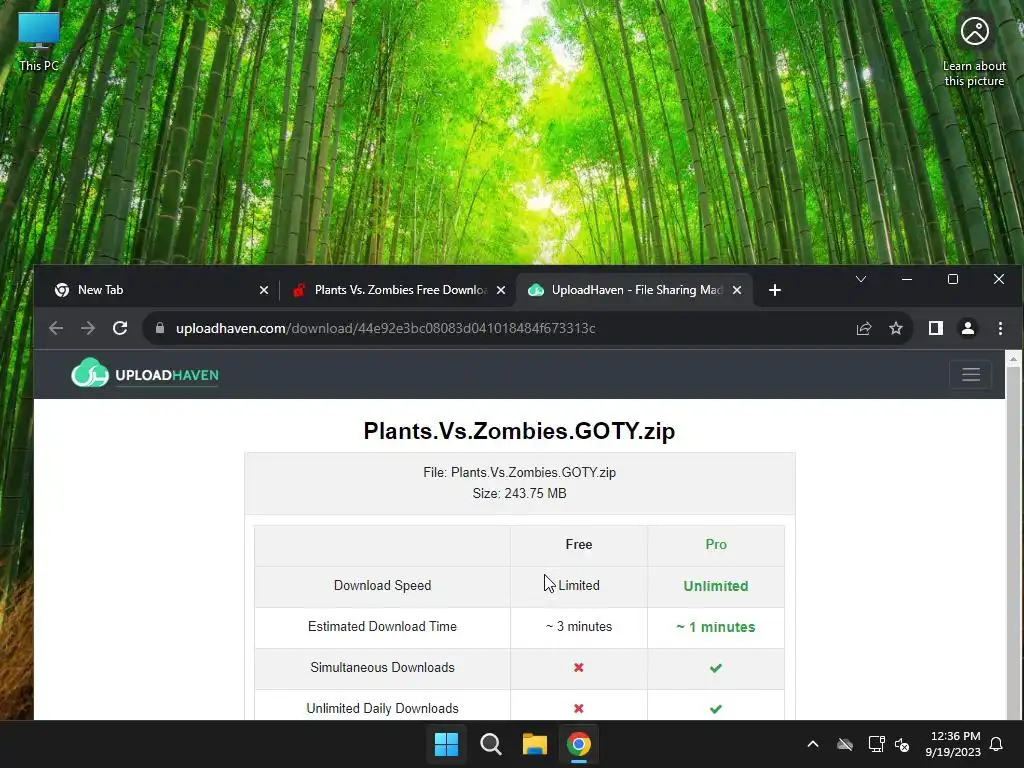This screenshot has height=768, width=1024.
Task: Open the Windows Start menu
Action: (447, 744)
